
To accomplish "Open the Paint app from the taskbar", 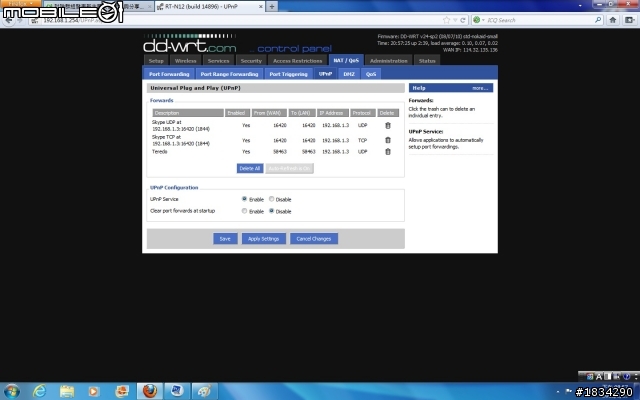I will (x=204, y=391).
